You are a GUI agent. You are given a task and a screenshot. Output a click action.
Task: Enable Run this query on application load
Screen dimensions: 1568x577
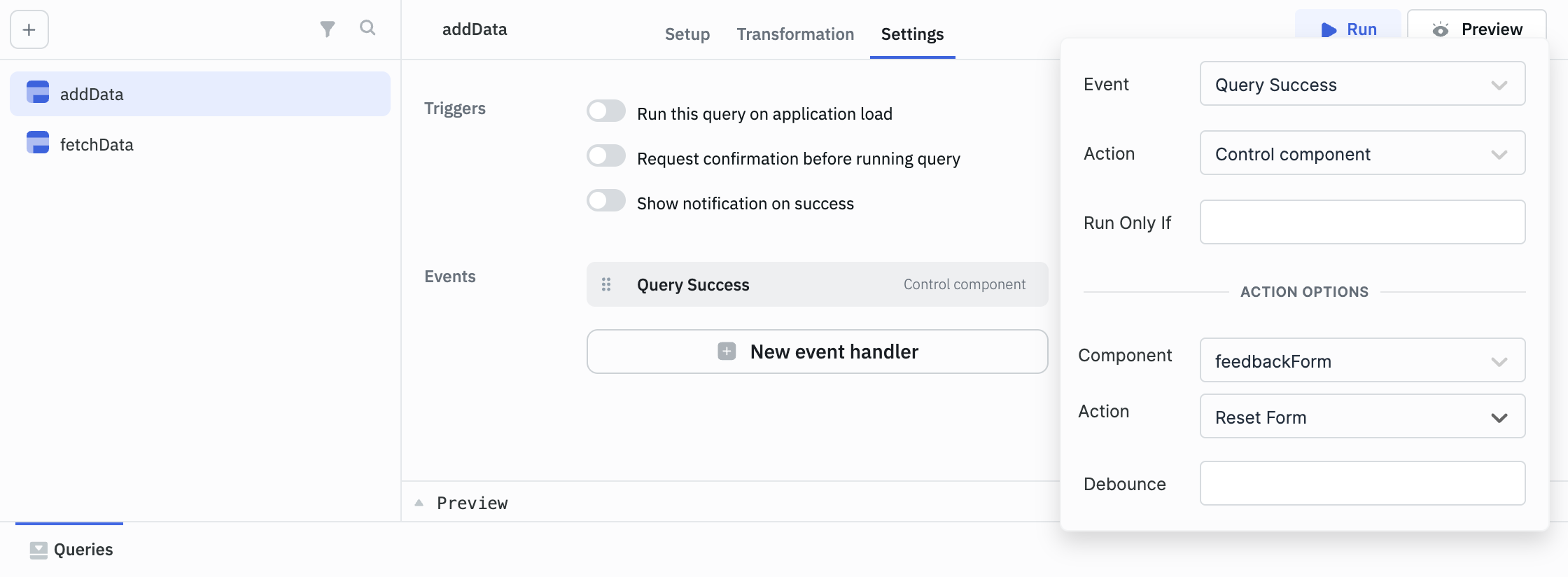pos(606,111)
